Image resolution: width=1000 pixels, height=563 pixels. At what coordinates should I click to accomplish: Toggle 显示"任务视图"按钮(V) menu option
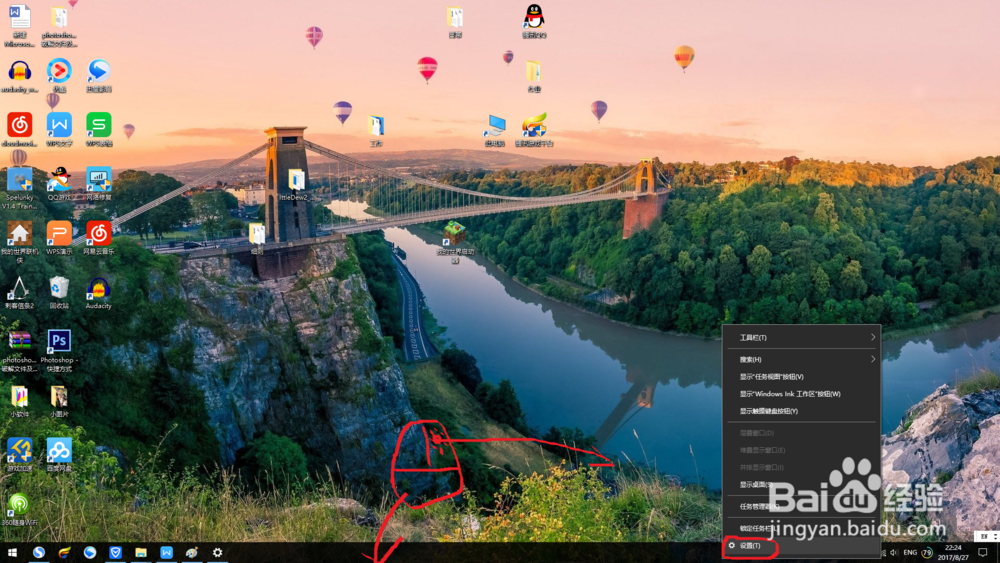tap(801, 376)
